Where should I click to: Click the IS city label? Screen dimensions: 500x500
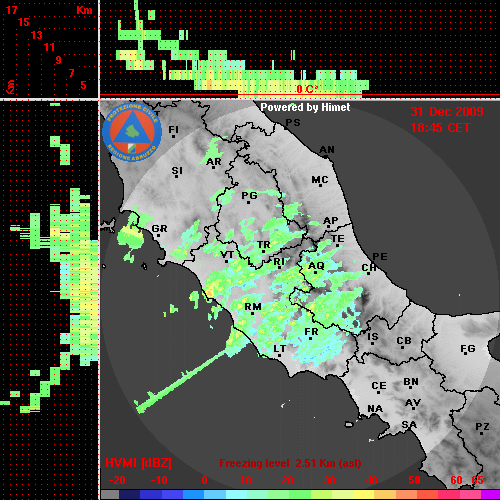coord(373,337)
